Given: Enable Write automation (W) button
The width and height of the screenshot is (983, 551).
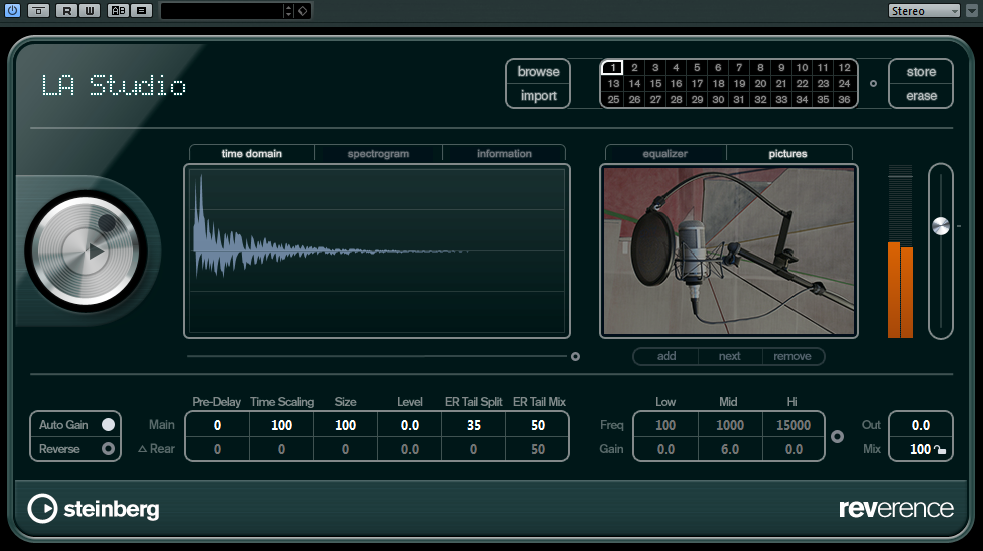Looking at the screenshot, I should (x=89, y=11).
